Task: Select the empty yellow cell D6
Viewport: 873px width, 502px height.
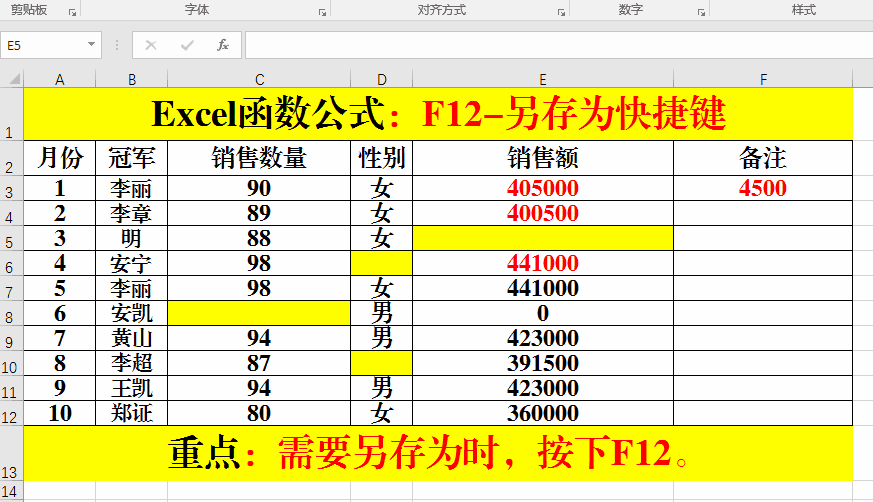Action: tap(381, 263)
